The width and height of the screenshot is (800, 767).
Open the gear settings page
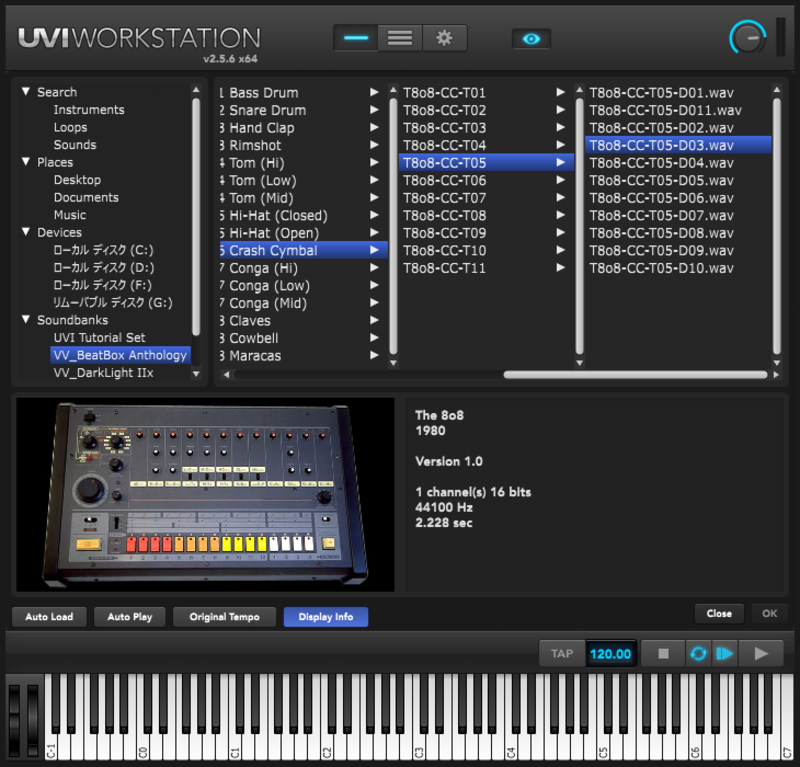[444, 38]
